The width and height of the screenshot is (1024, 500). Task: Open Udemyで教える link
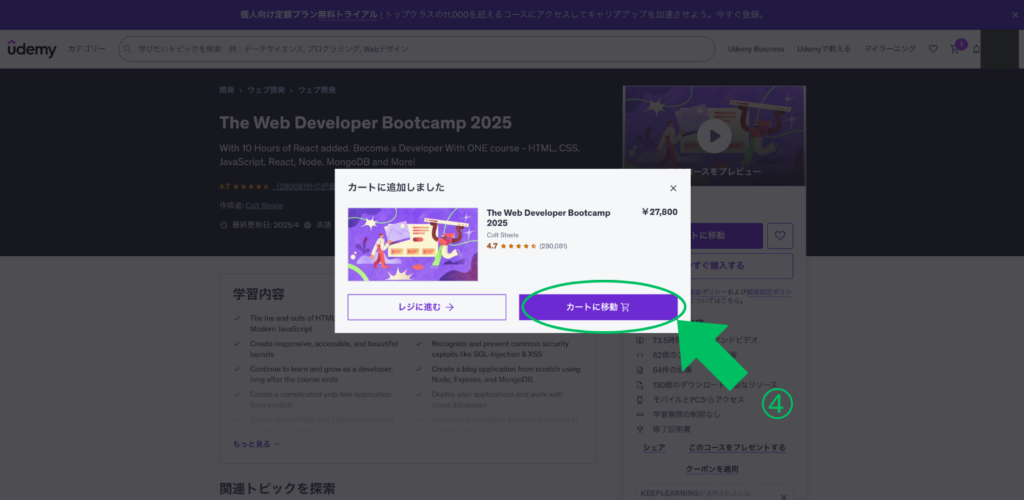coord(824,49)
